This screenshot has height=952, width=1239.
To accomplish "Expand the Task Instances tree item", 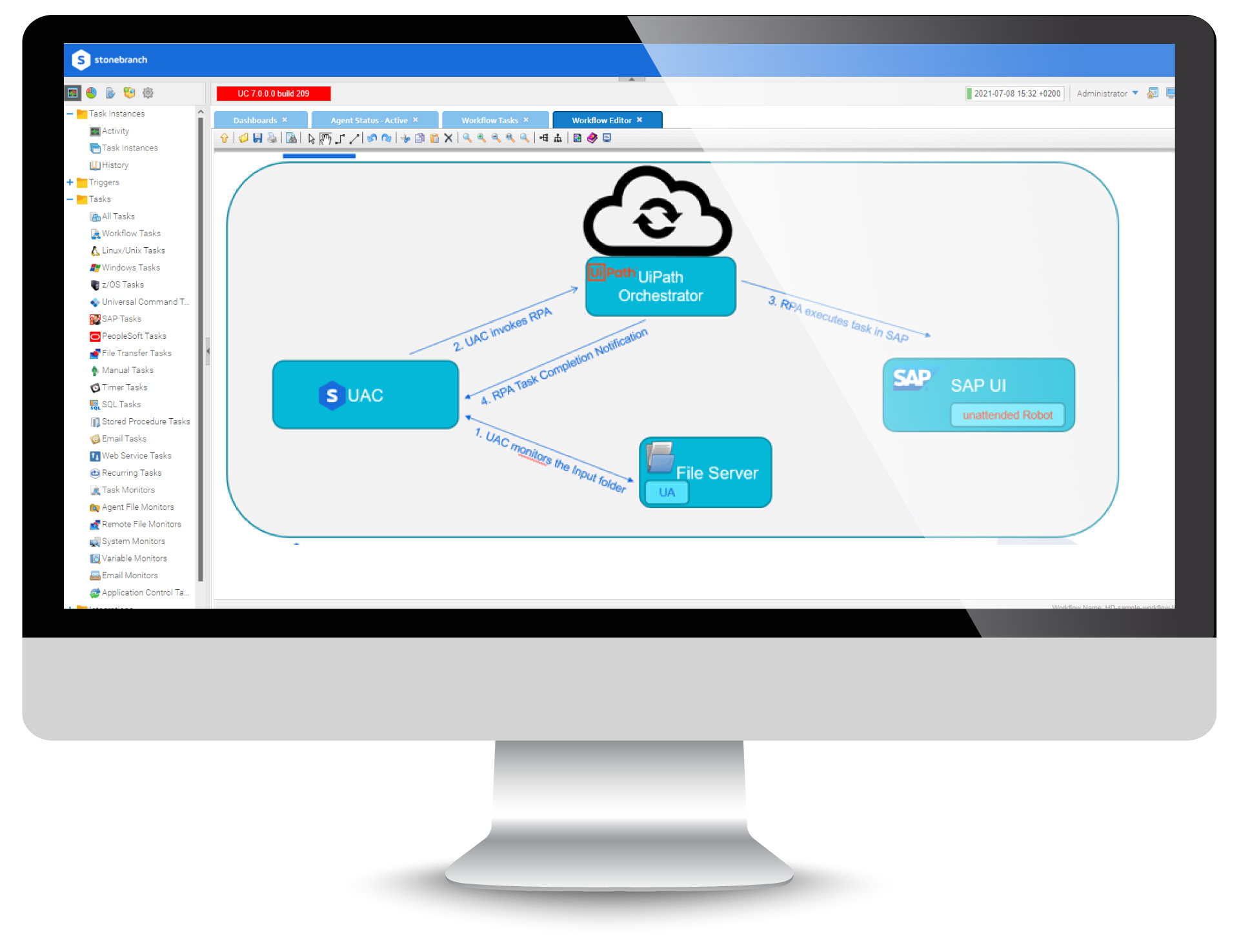I will pos(71,113).
